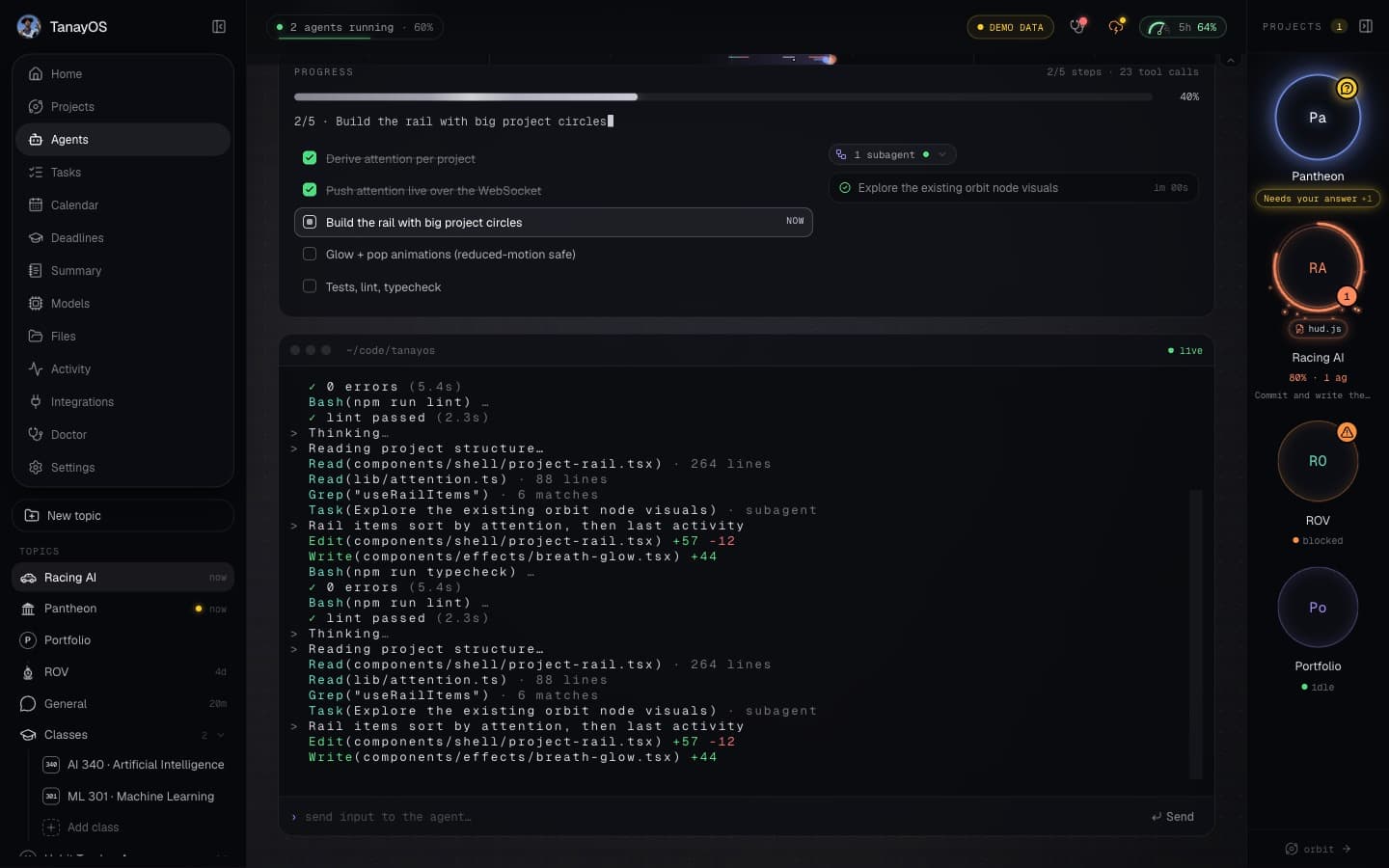Open Integrations in sidebar
1389x868 pixels.
tap(123, 402)
